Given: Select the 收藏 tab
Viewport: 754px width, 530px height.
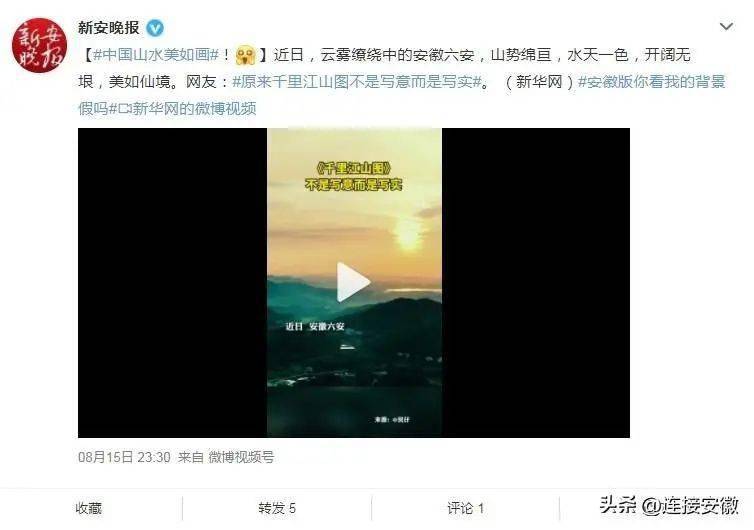Looking at the screenshot, I should pyautogui.click(x=88, y=508).
